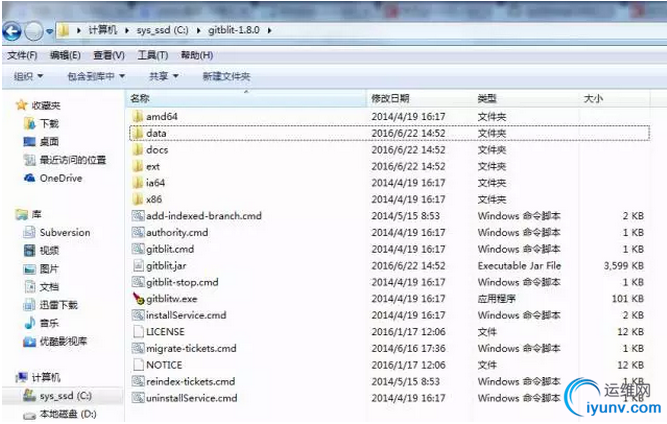Click the Back navigation arrow
The height and width of the screenshot is (424, 667).
12,31
